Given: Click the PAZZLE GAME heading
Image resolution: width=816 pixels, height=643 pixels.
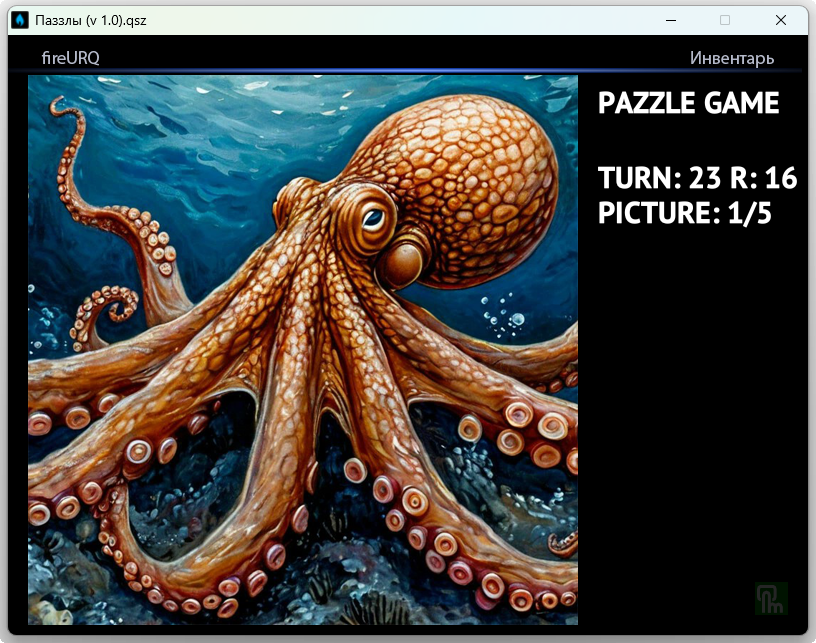Looking at the screenshot, I should pos(688,103).
